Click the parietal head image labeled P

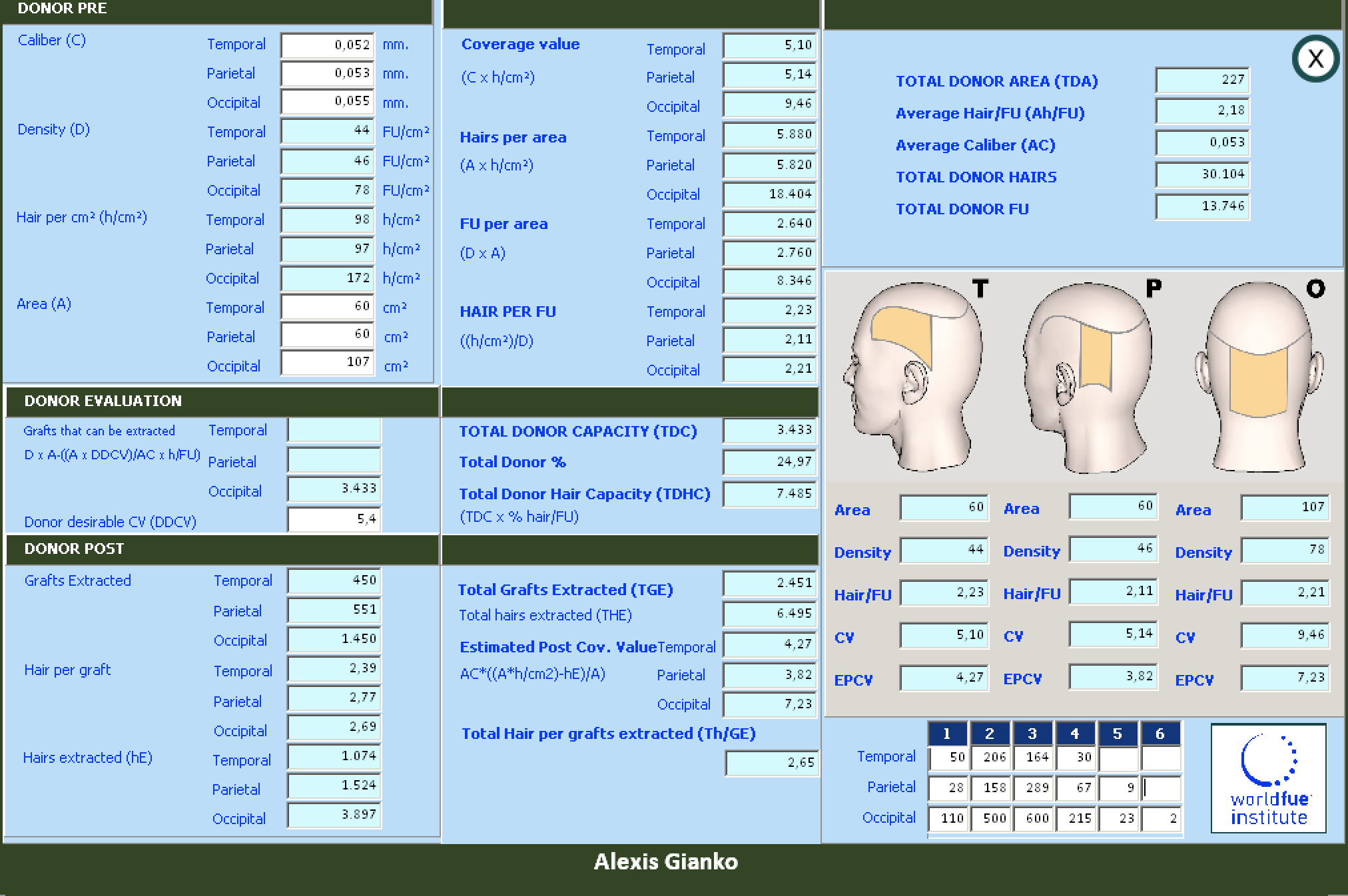[1087, 376]
